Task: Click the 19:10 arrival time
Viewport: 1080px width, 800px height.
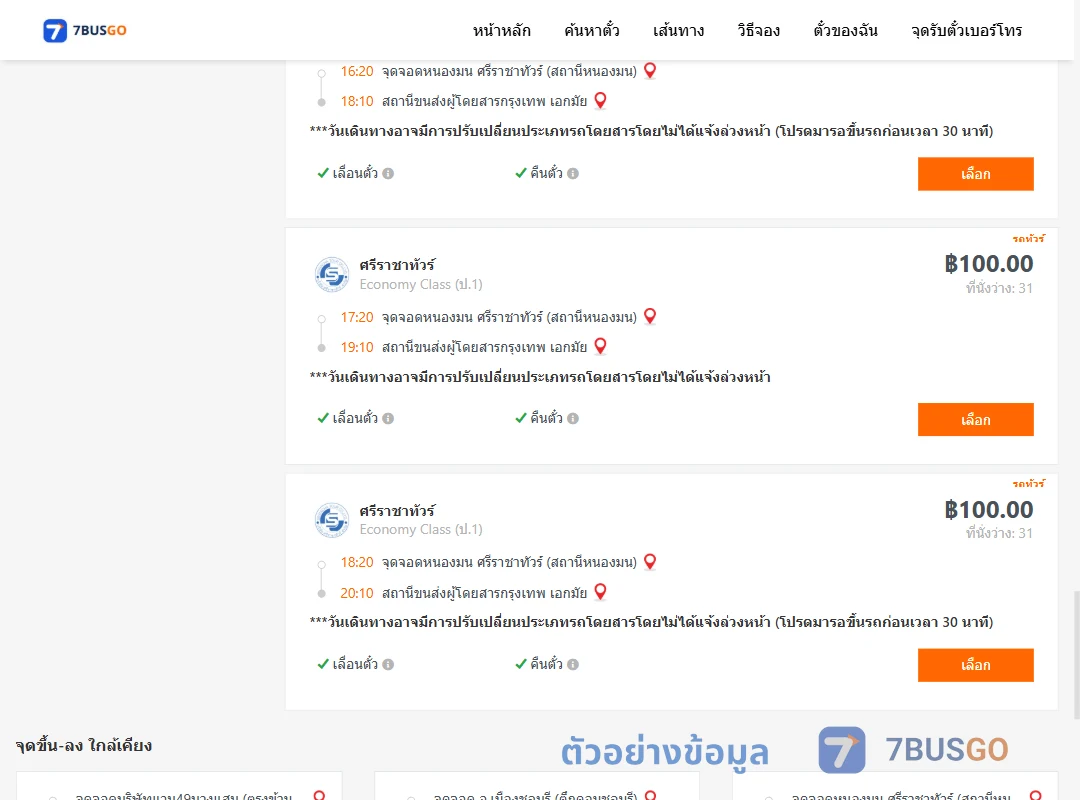Action: [x=357, y=347]
